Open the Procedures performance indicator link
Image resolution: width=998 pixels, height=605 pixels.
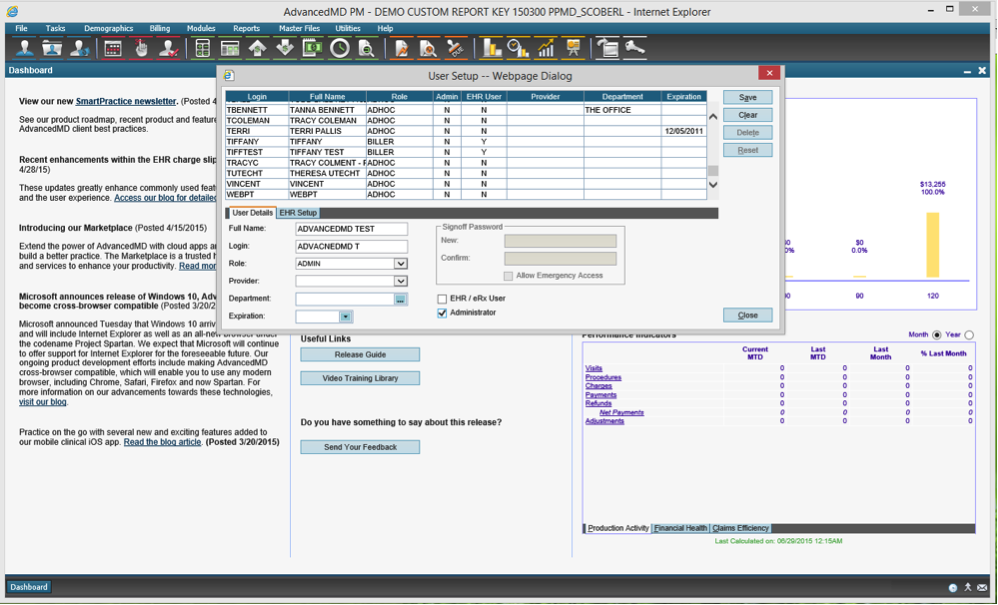click(x=603, y=377)
